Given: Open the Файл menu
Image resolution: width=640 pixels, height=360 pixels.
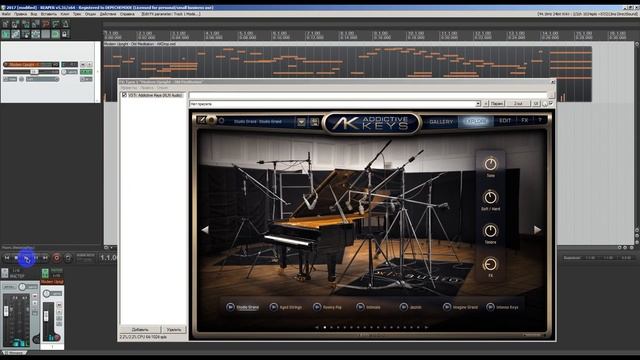Looking at the screenshot, I should pyautogui.click(x=6, y=14).
